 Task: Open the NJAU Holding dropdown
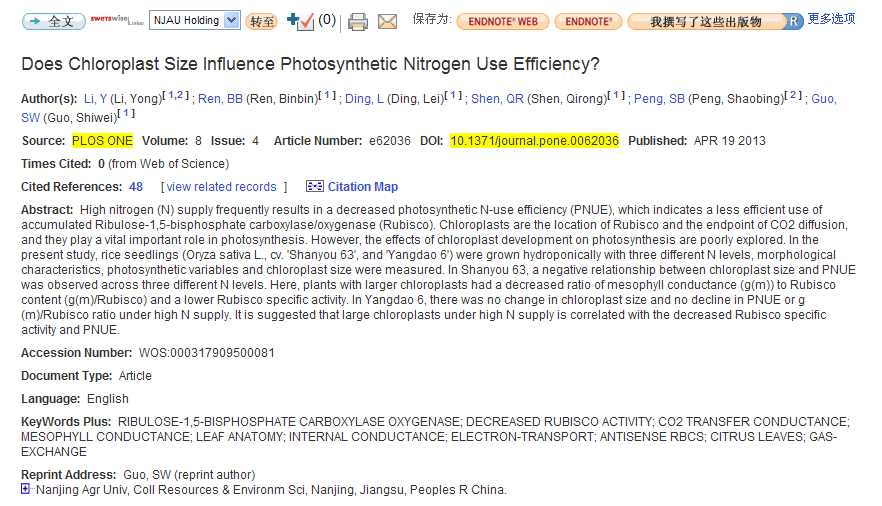point(195,20)
